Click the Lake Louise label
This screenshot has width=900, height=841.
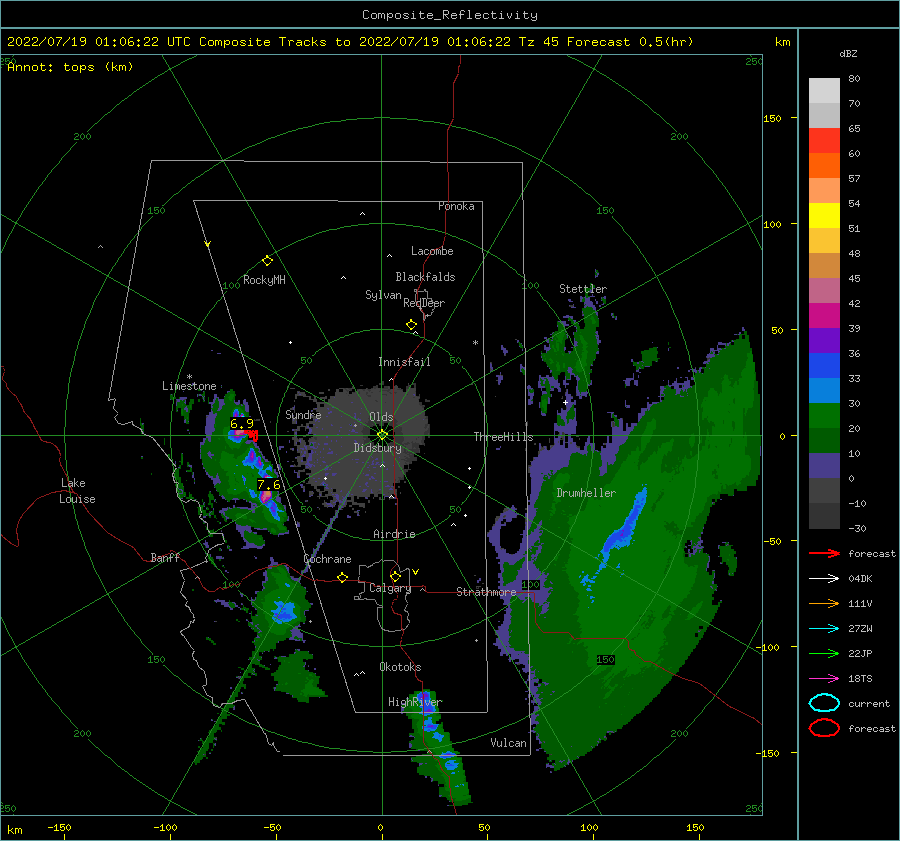pyautogui.click(x=77, y=491)
